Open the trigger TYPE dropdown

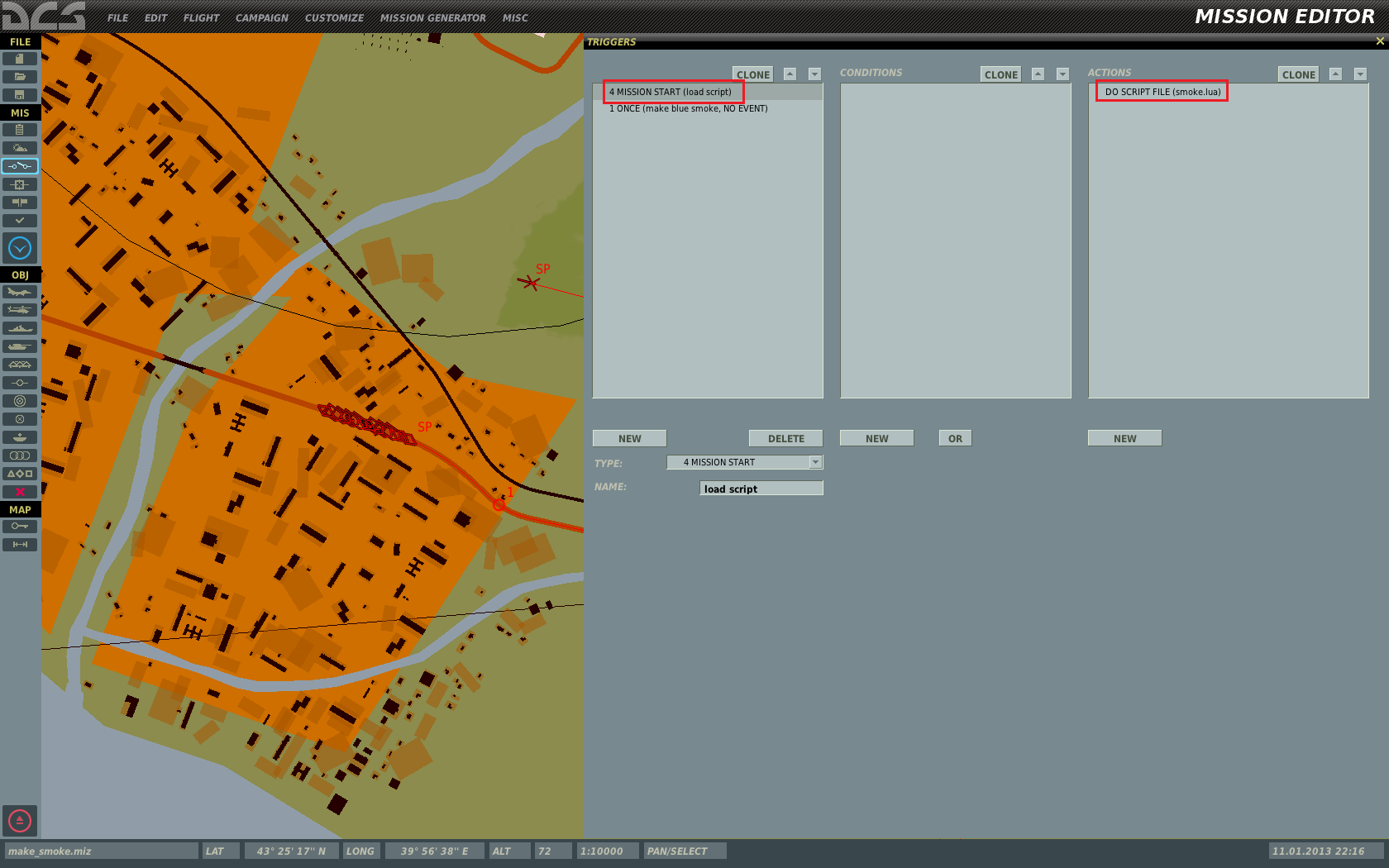745,462
